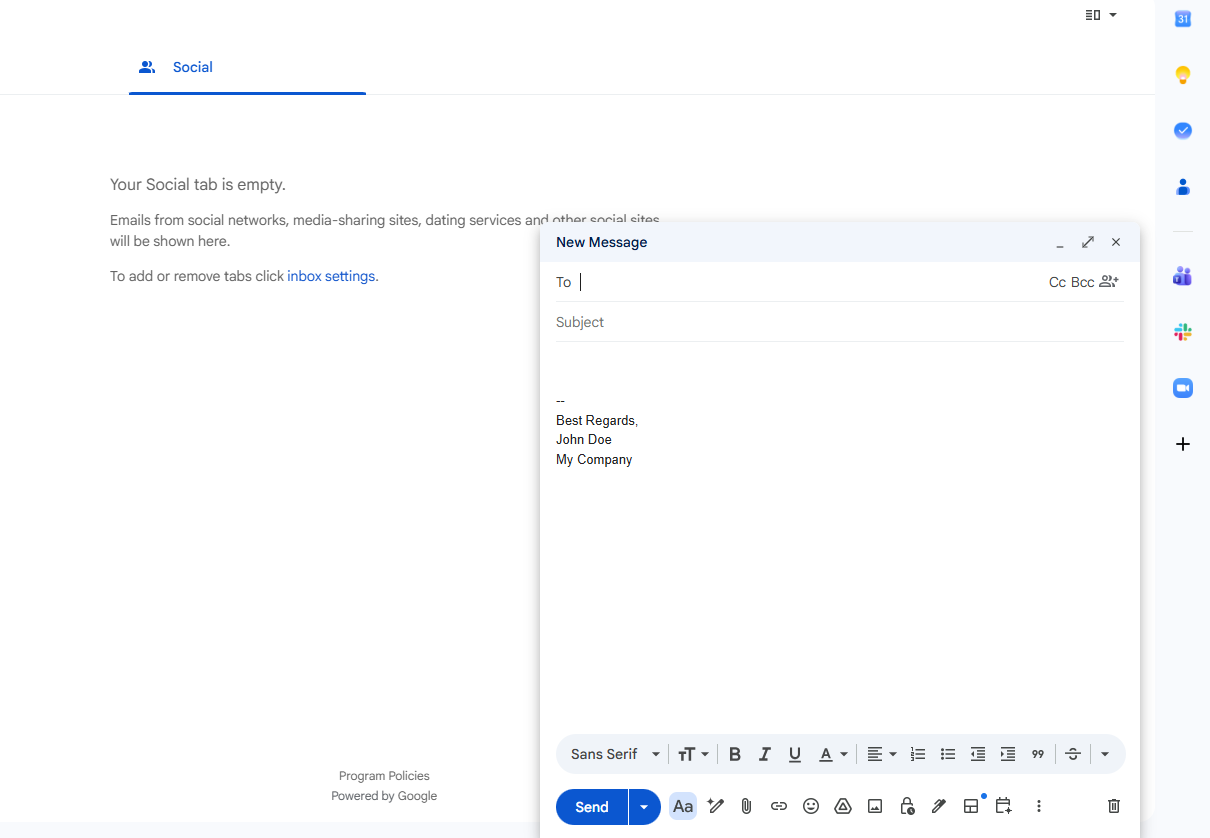Insert a photo into the message
This screenshot has height=838, width=1210.
tap(875, 806)
